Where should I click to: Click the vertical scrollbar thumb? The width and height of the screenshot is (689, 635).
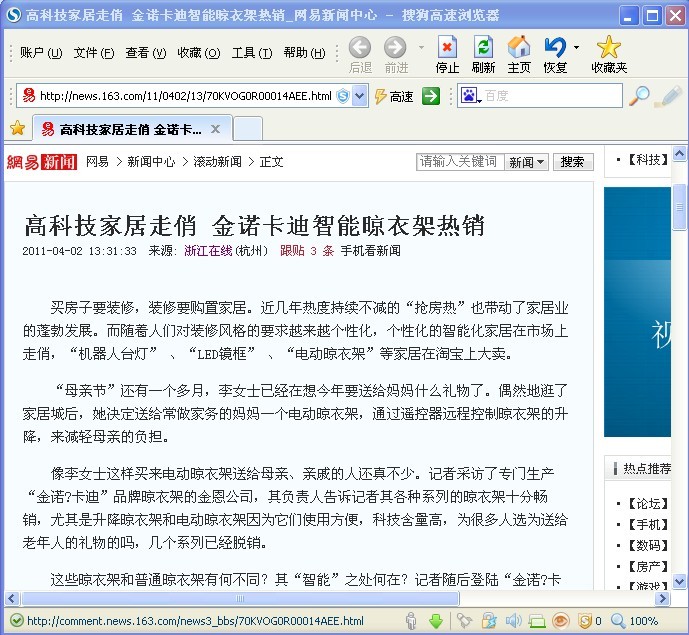[x=680, y=207]
